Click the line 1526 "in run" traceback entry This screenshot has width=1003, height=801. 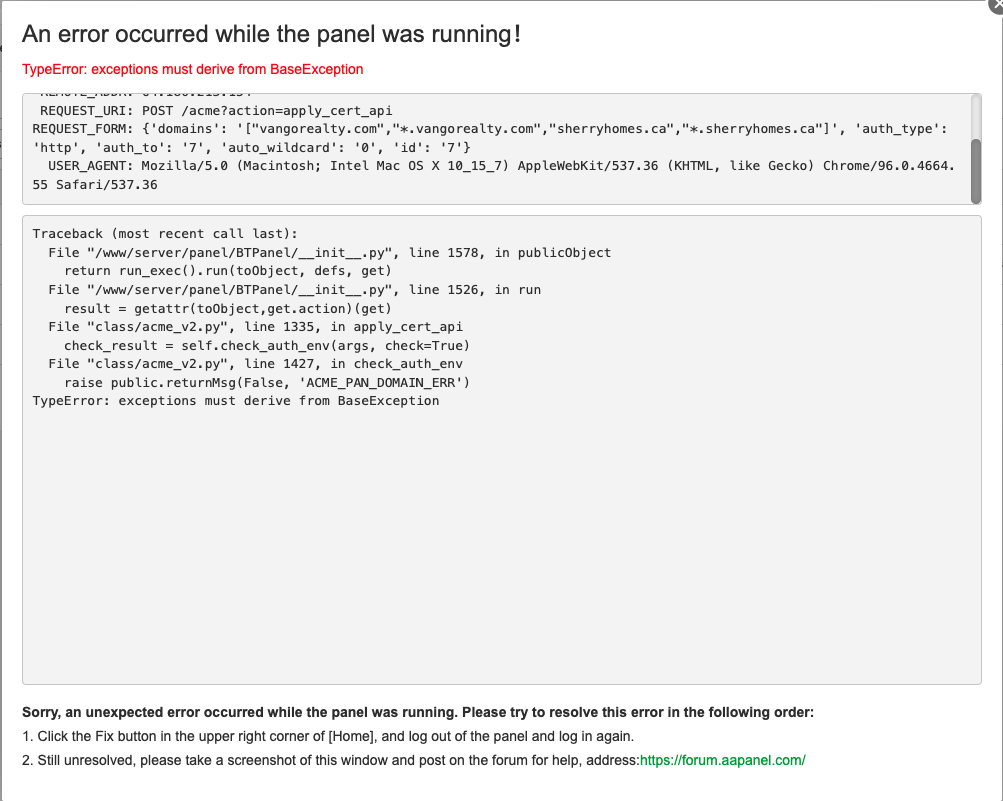point(294,289)
